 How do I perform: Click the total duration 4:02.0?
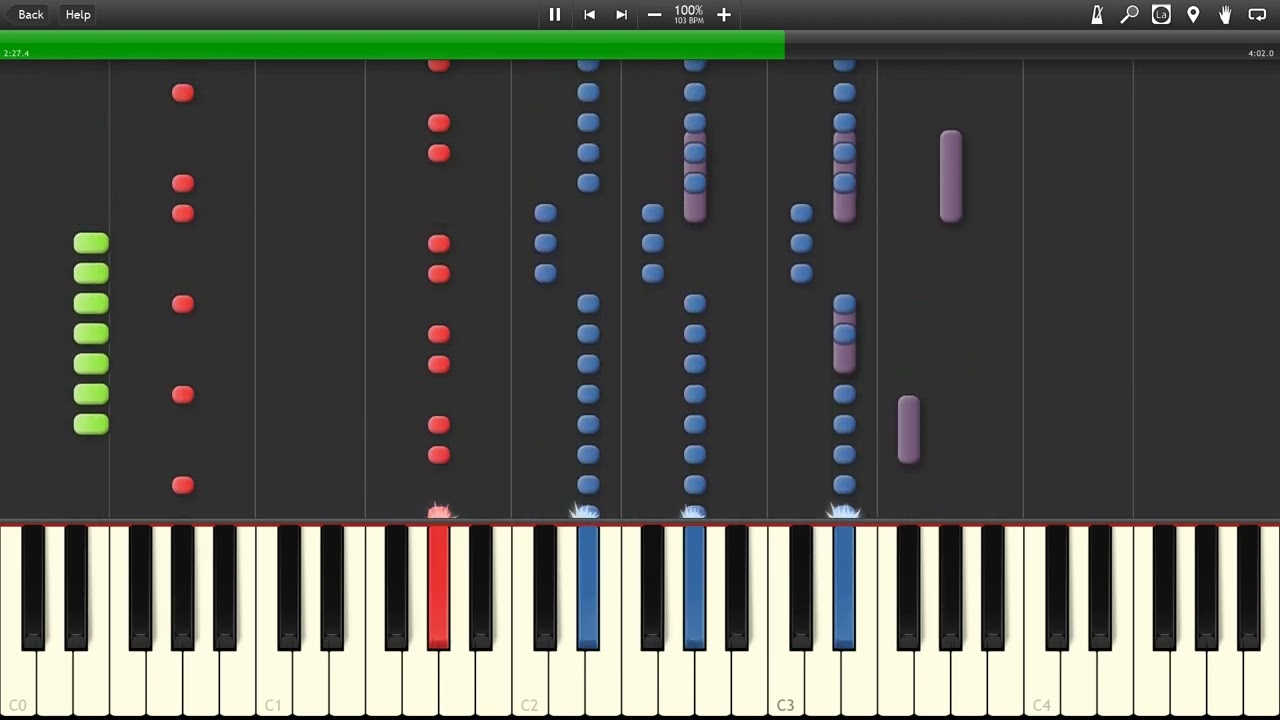point(1261,53)
